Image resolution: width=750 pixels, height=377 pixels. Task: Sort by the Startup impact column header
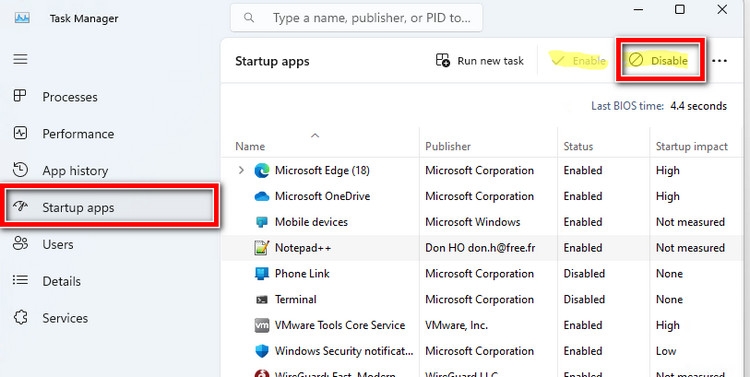(x=691, y=146)
